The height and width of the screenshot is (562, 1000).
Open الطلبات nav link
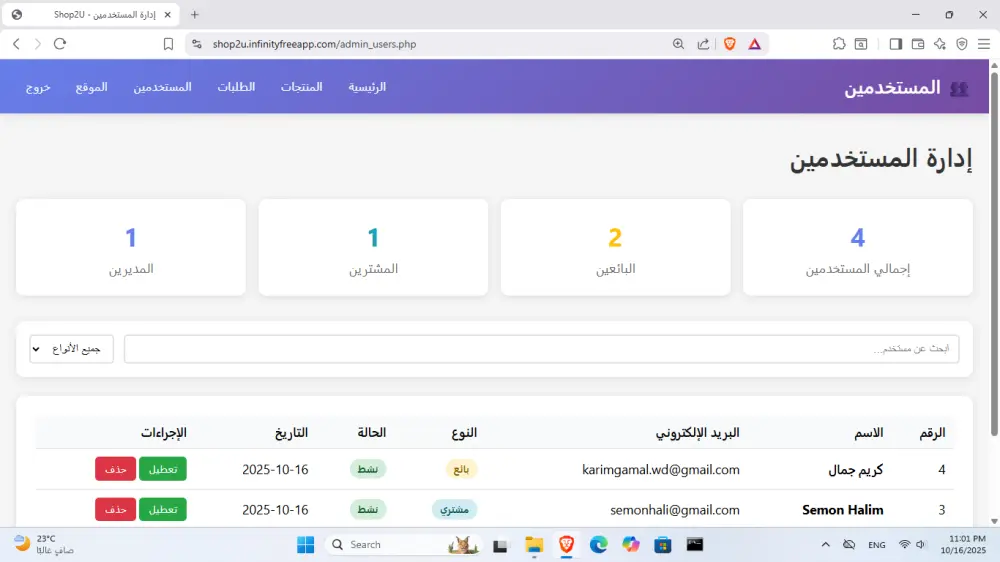pos(236,87)
